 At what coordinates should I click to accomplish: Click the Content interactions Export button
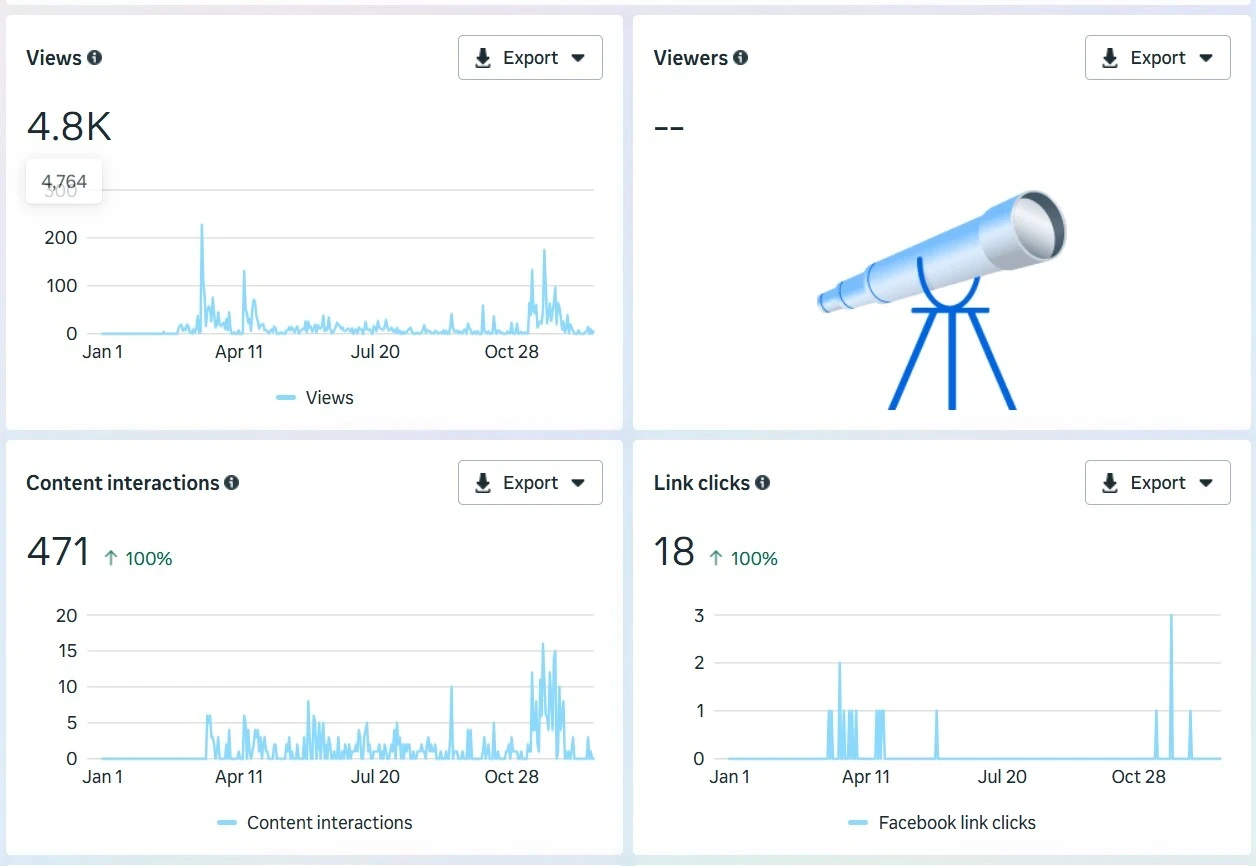click(530, 482)
